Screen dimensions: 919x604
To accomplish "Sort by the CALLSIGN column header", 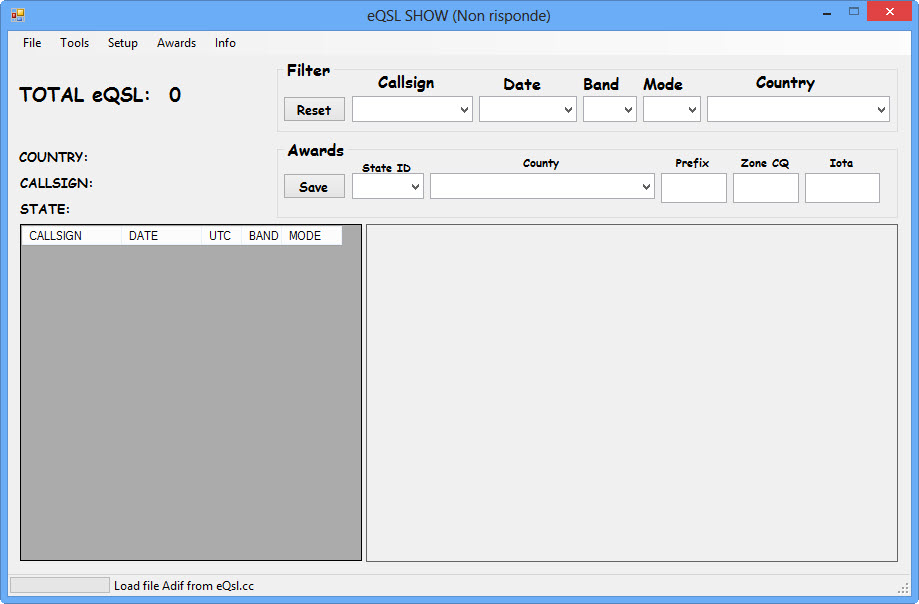I will point(70,236).
